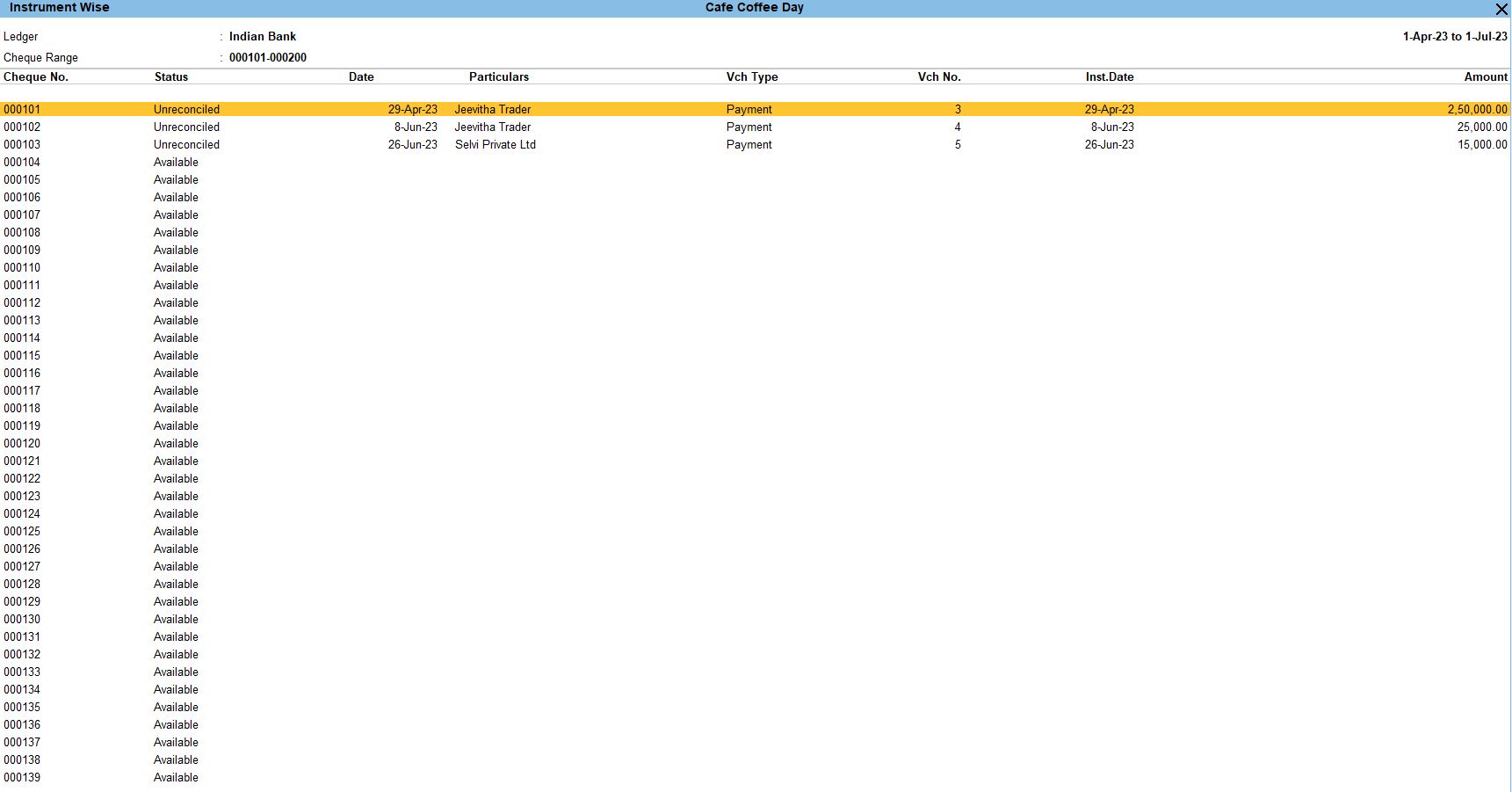Click the Vch Type column header
The width and height of the screenshot is (1512, 792).
[x=752, y=76]
